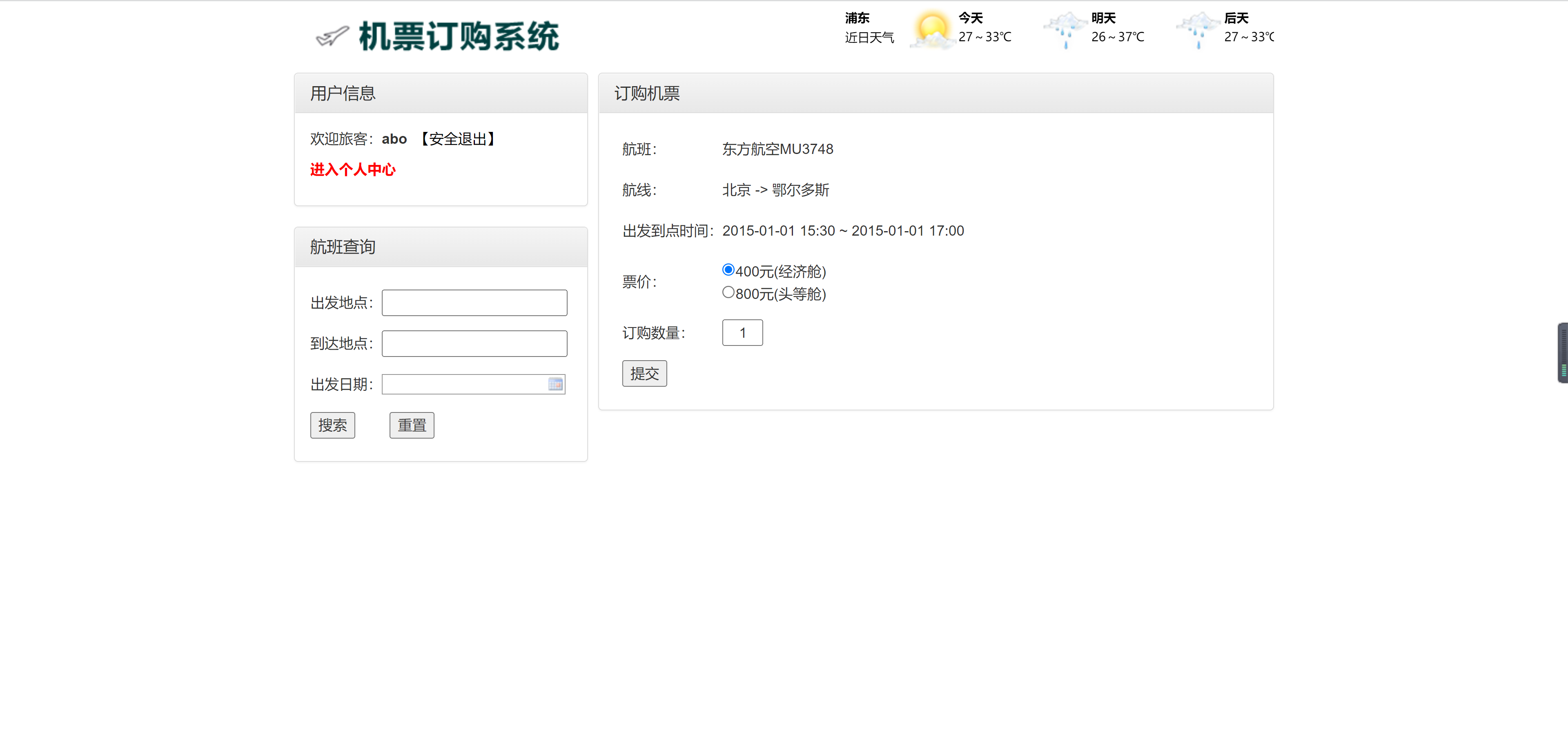Click 安全退出 to log out

click(458, 139)
